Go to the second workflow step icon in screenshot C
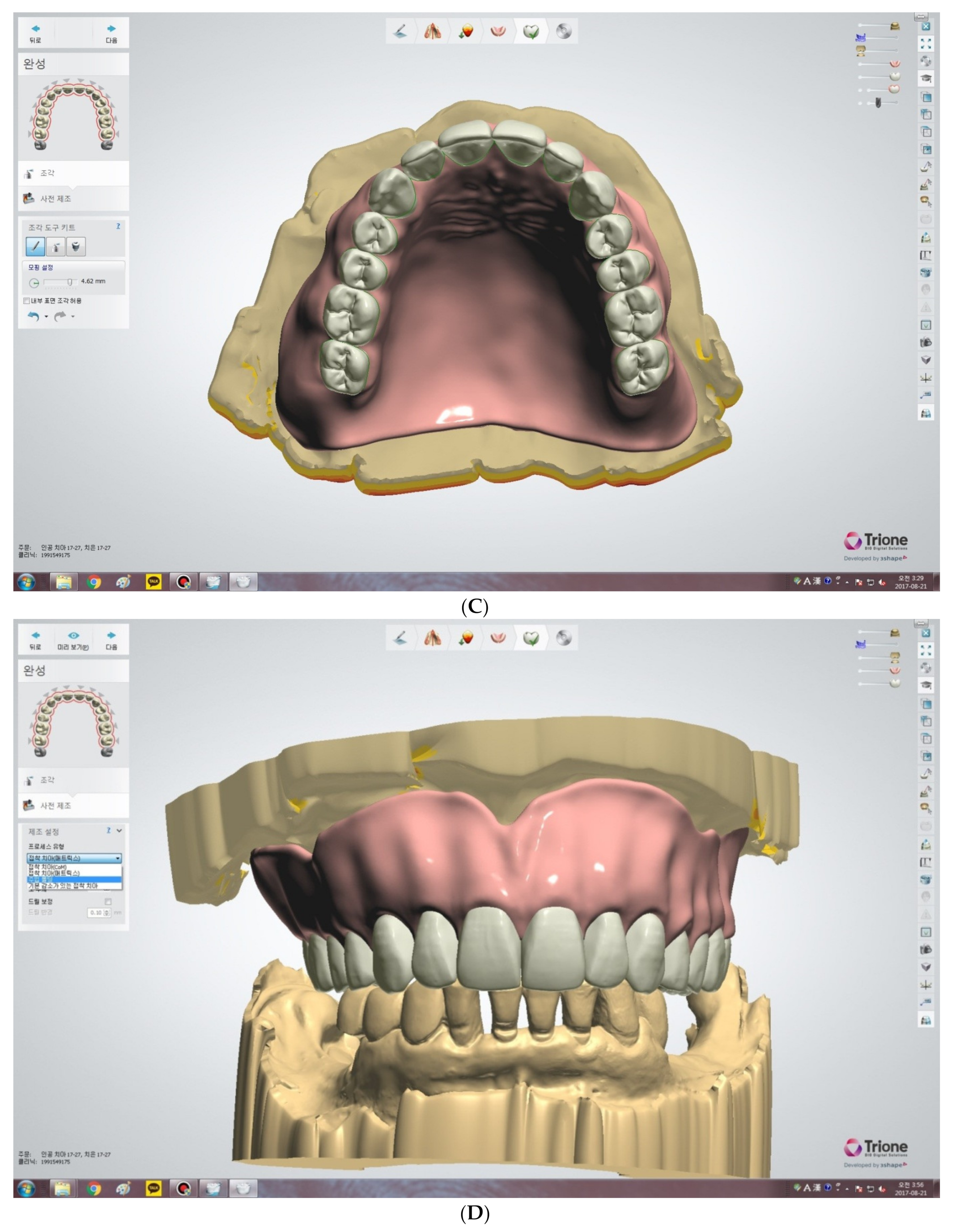Viewport: 956px width, 1232px height. coord(433,31)
